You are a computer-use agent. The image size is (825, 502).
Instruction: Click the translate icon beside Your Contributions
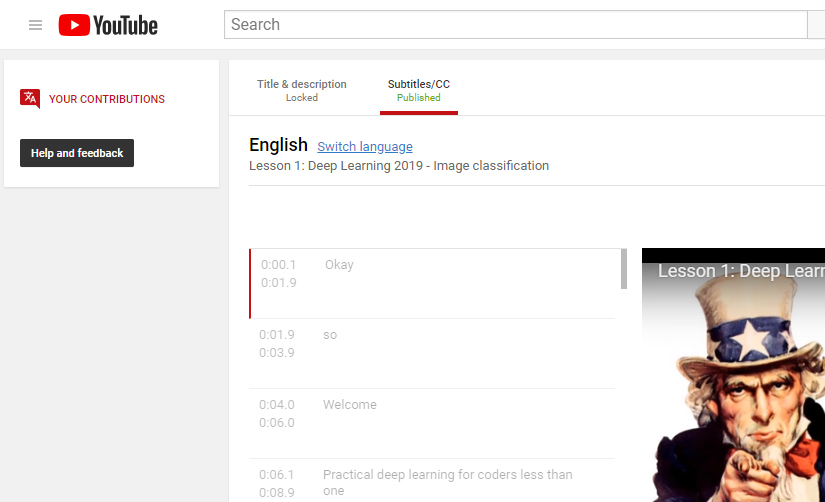pyautogui.click(x=30, y=98)
